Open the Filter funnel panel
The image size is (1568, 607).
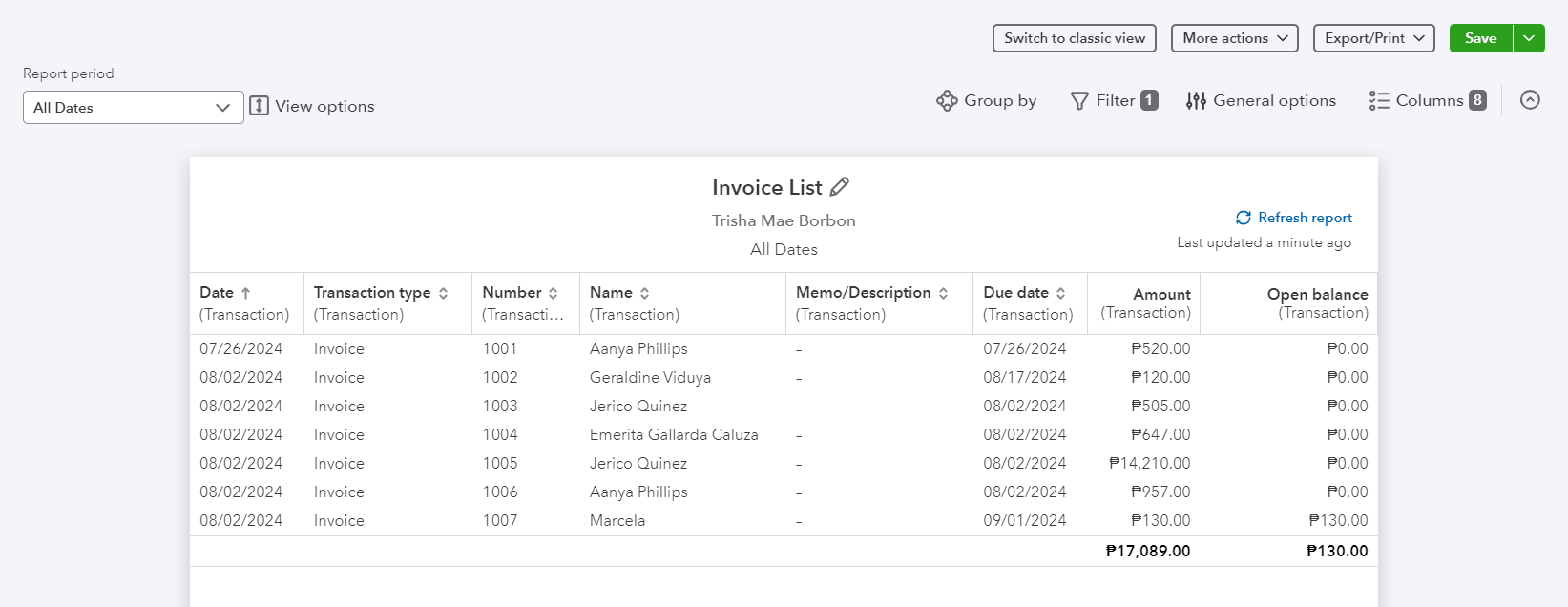coord(1114,100)
